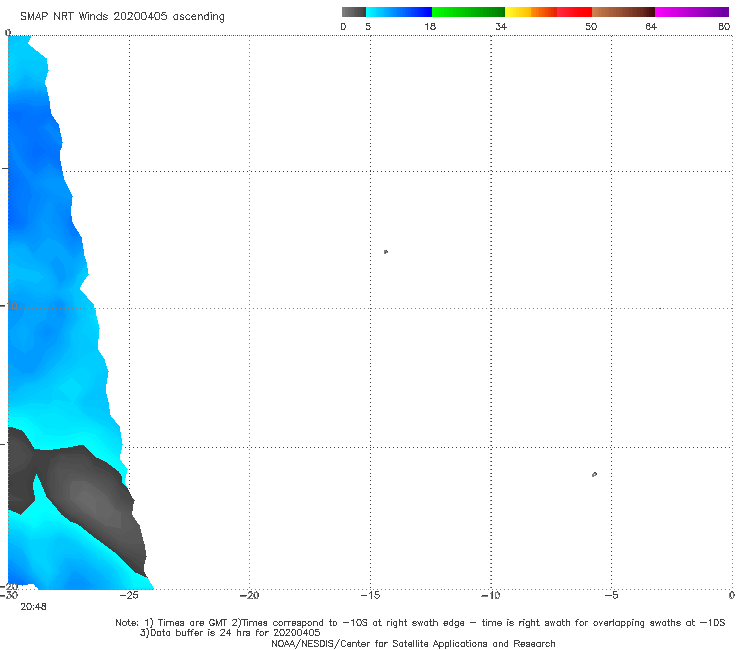Click the magenta segment of the color bar
The image size is (740, 650).
[692, 12]
